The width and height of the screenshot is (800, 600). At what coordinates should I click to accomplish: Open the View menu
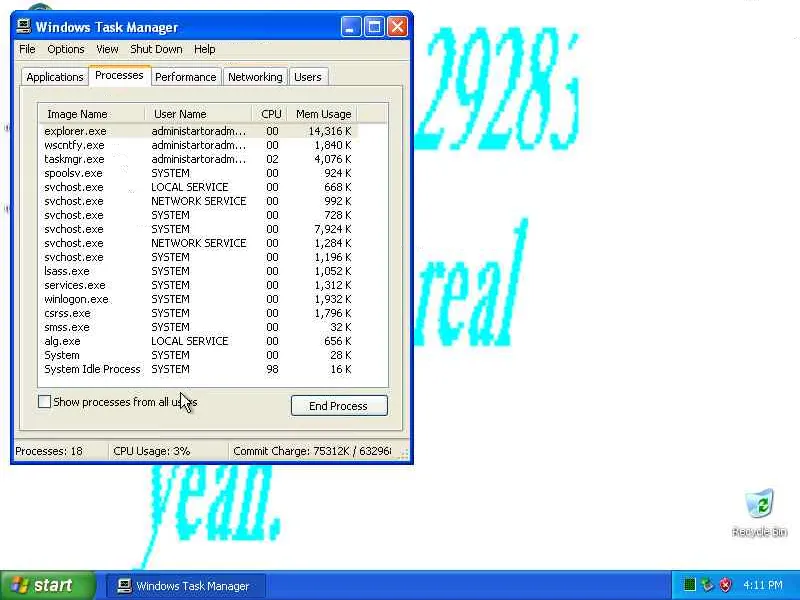(x=107, y=49)
